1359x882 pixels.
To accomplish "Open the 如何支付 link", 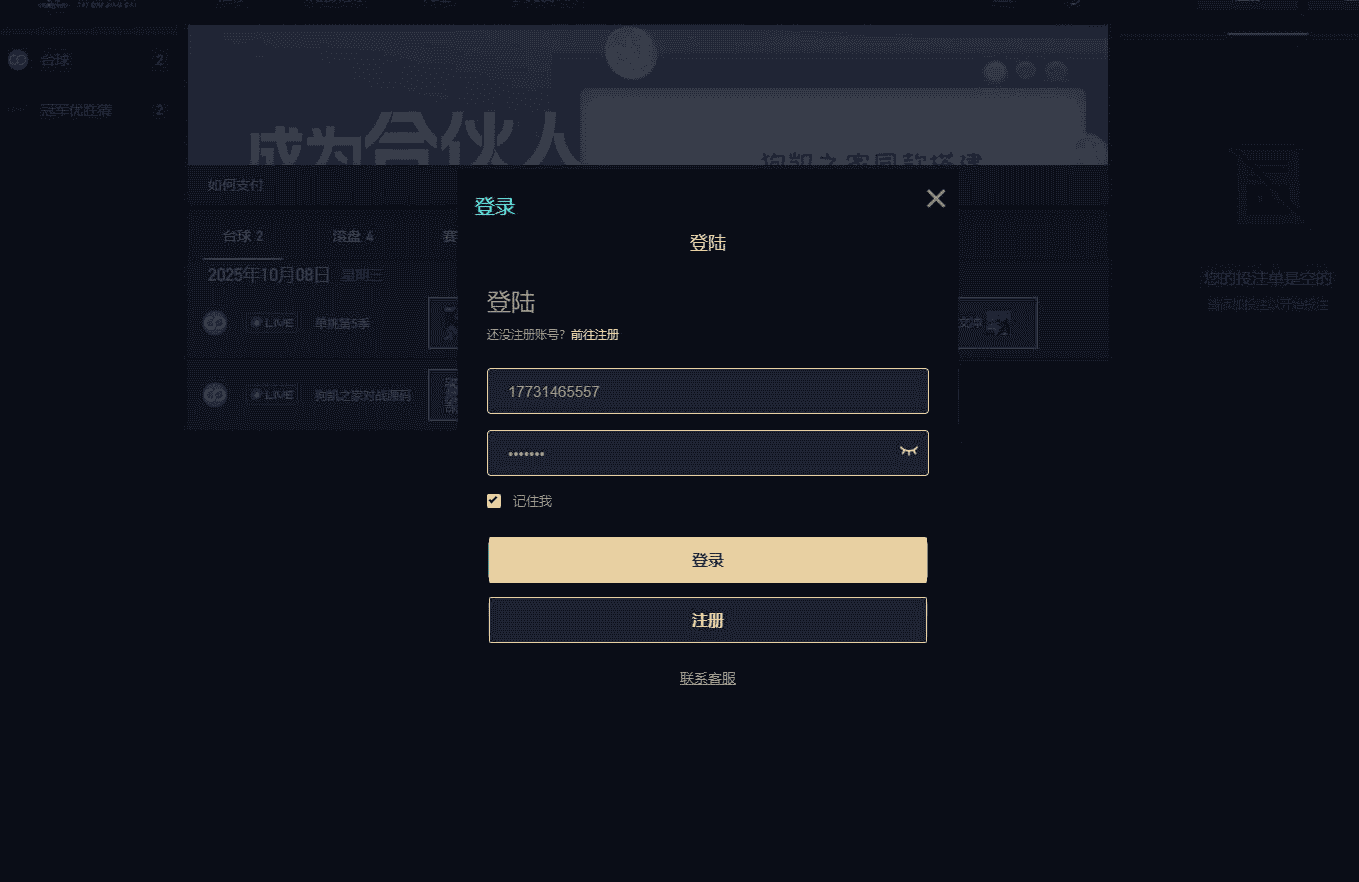I will click(236, 185).
